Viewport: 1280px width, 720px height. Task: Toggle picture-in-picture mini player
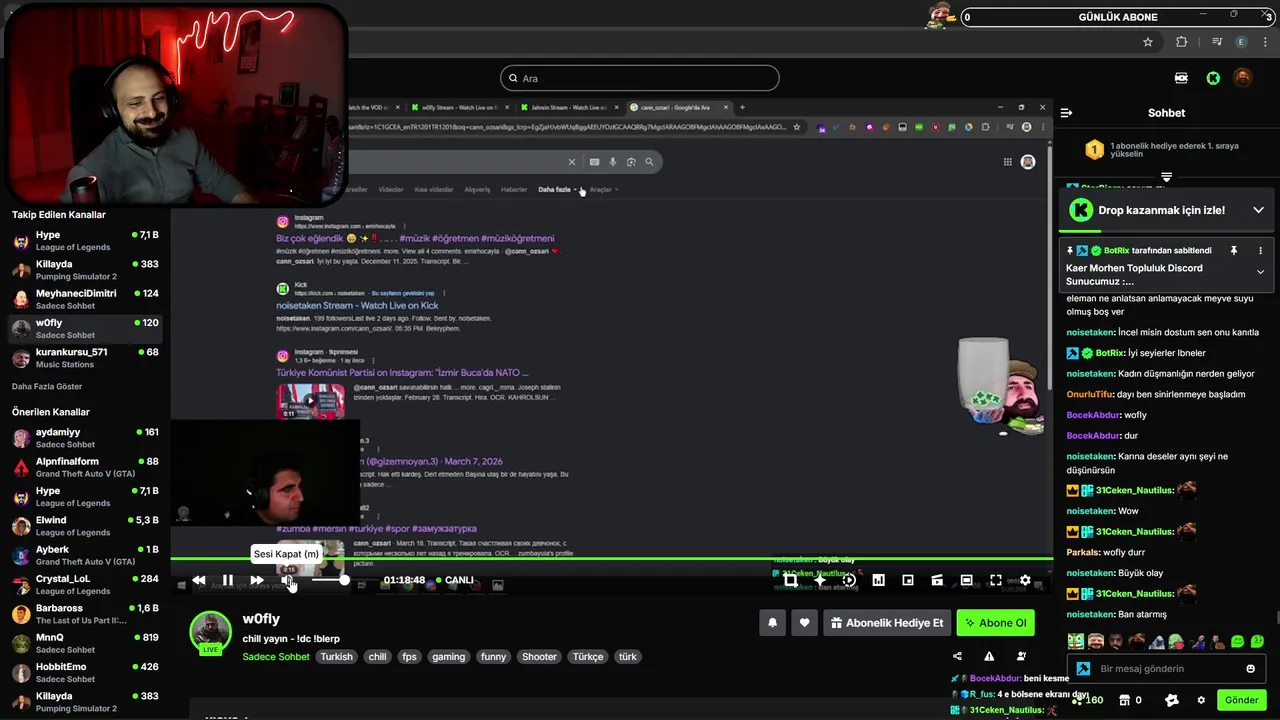click(x=908, y=580)
